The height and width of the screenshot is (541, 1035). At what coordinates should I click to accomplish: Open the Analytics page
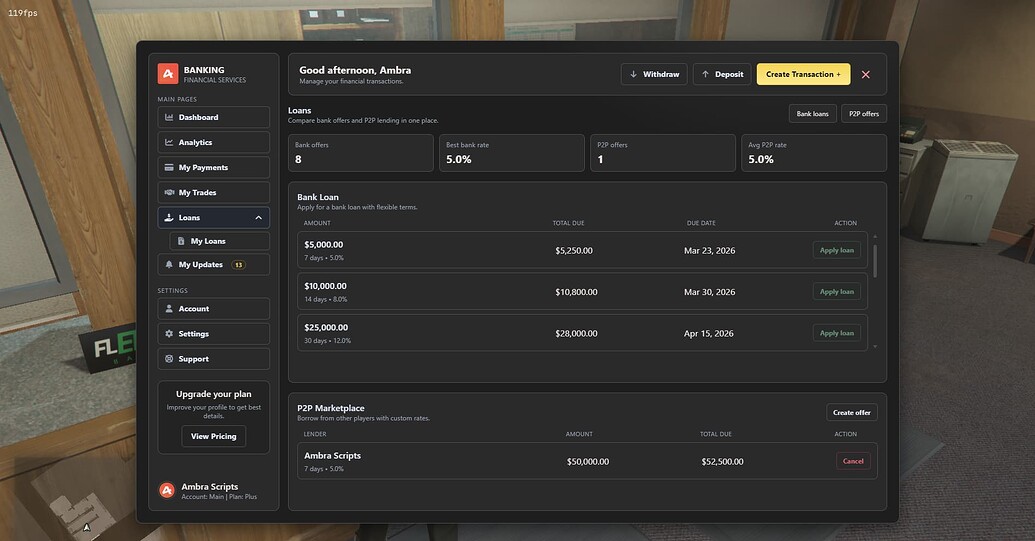click(213, 143)
